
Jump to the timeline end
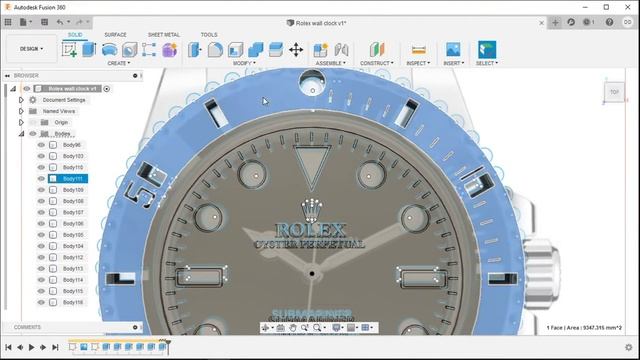(55, 347)
